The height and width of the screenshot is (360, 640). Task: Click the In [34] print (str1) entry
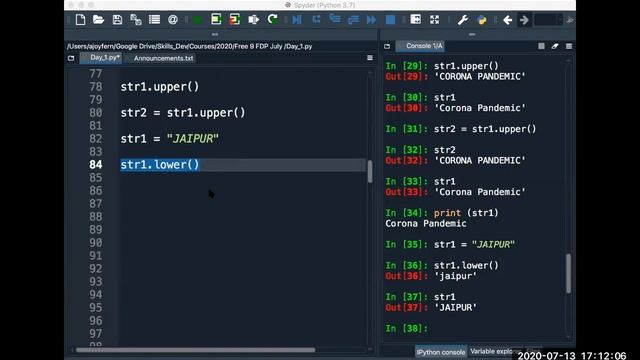click(442, 213)
